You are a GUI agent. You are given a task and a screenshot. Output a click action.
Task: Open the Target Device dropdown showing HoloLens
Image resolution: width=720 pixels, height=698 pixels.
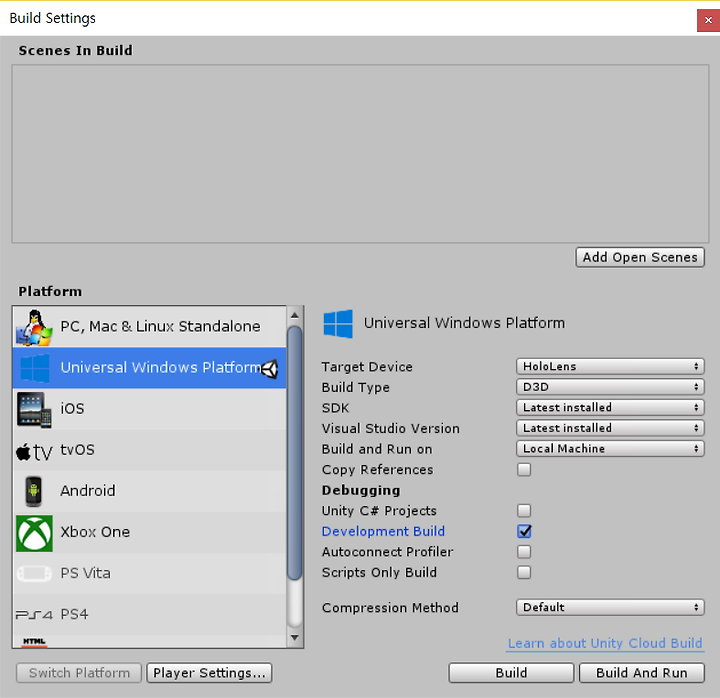(610, 366)
